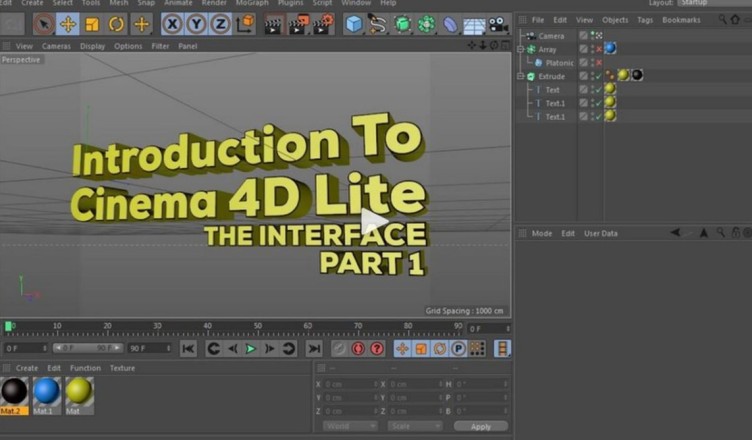Disable the Extrude object green checkmark

click(x=599, y=76)
